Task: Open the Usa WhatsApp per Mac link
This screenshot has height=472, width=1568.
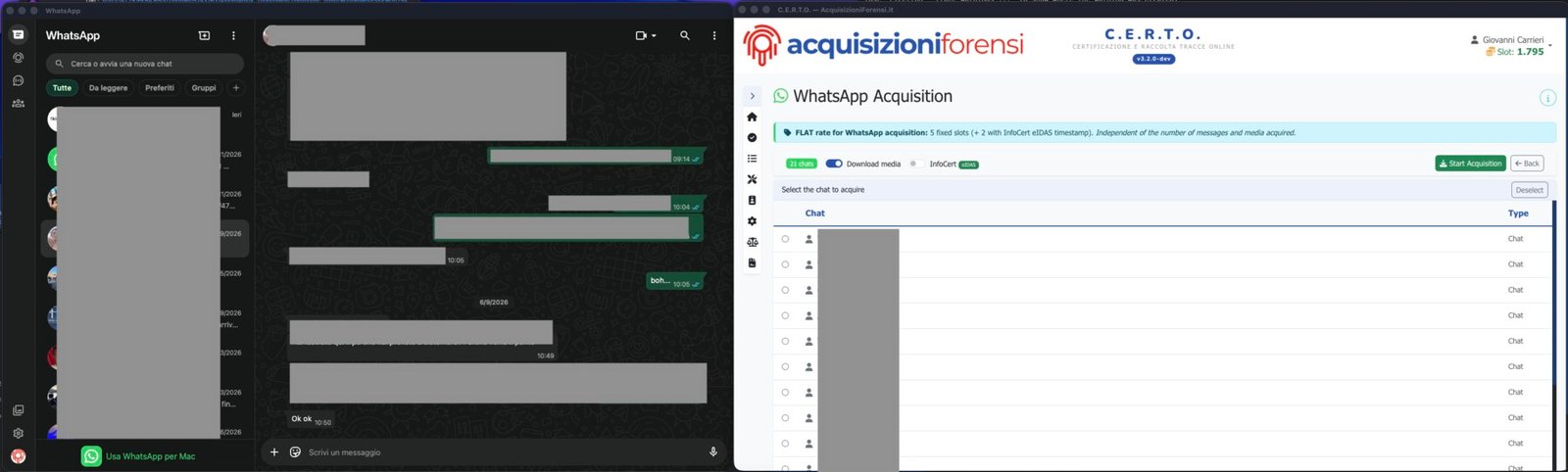Action: 150,456
